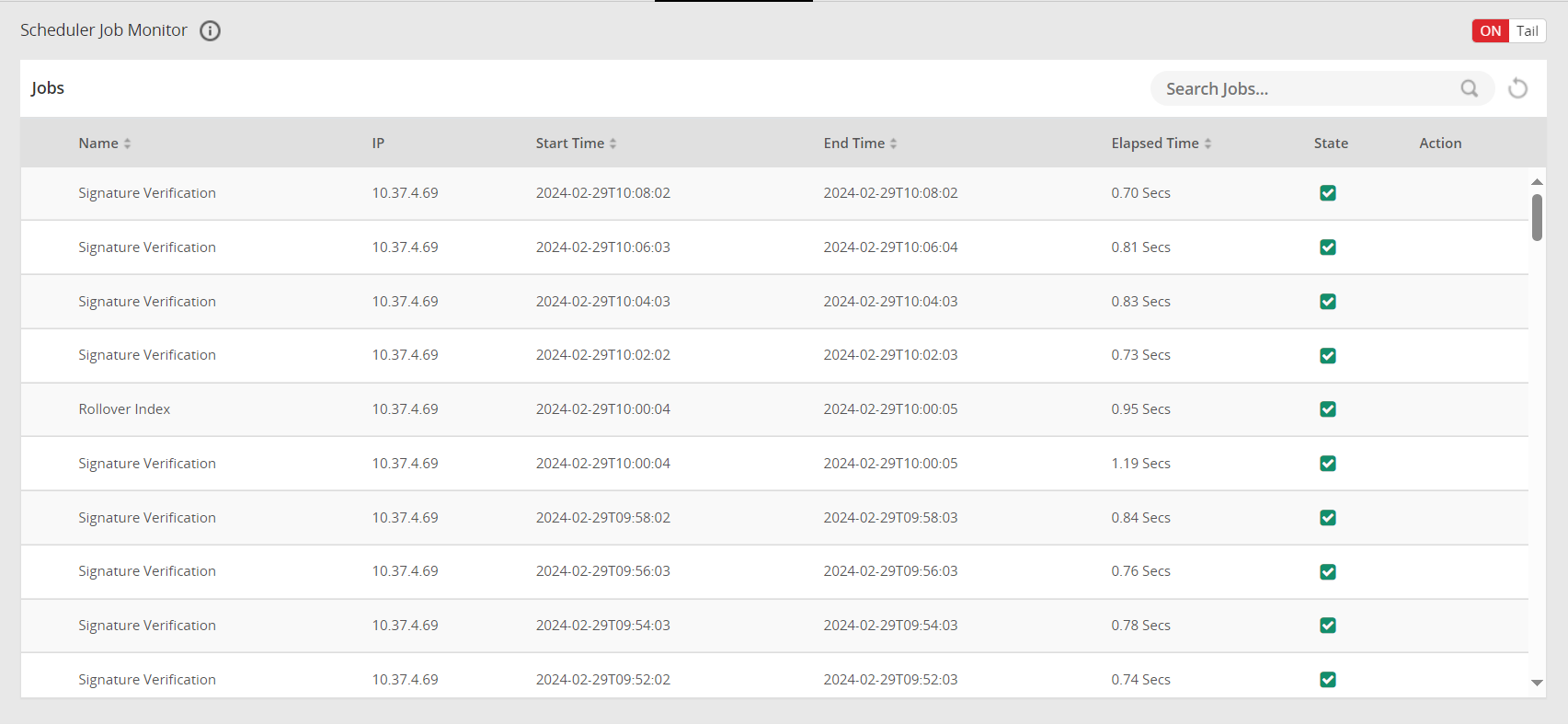Viewport: 1568px width, 724px height.
Task: Click state icon for 0.84 Secs job
Action: 1327,518
